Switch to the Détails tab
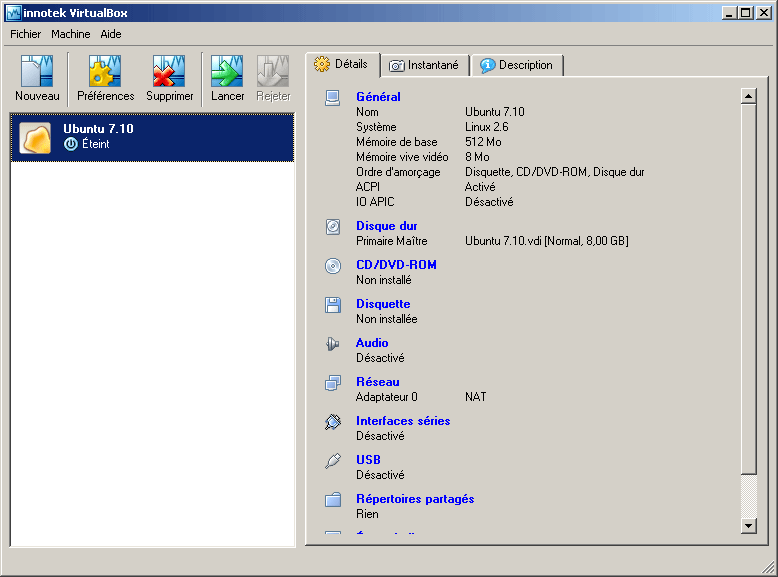Screen dimensions: 778x577 coord(343,64)
